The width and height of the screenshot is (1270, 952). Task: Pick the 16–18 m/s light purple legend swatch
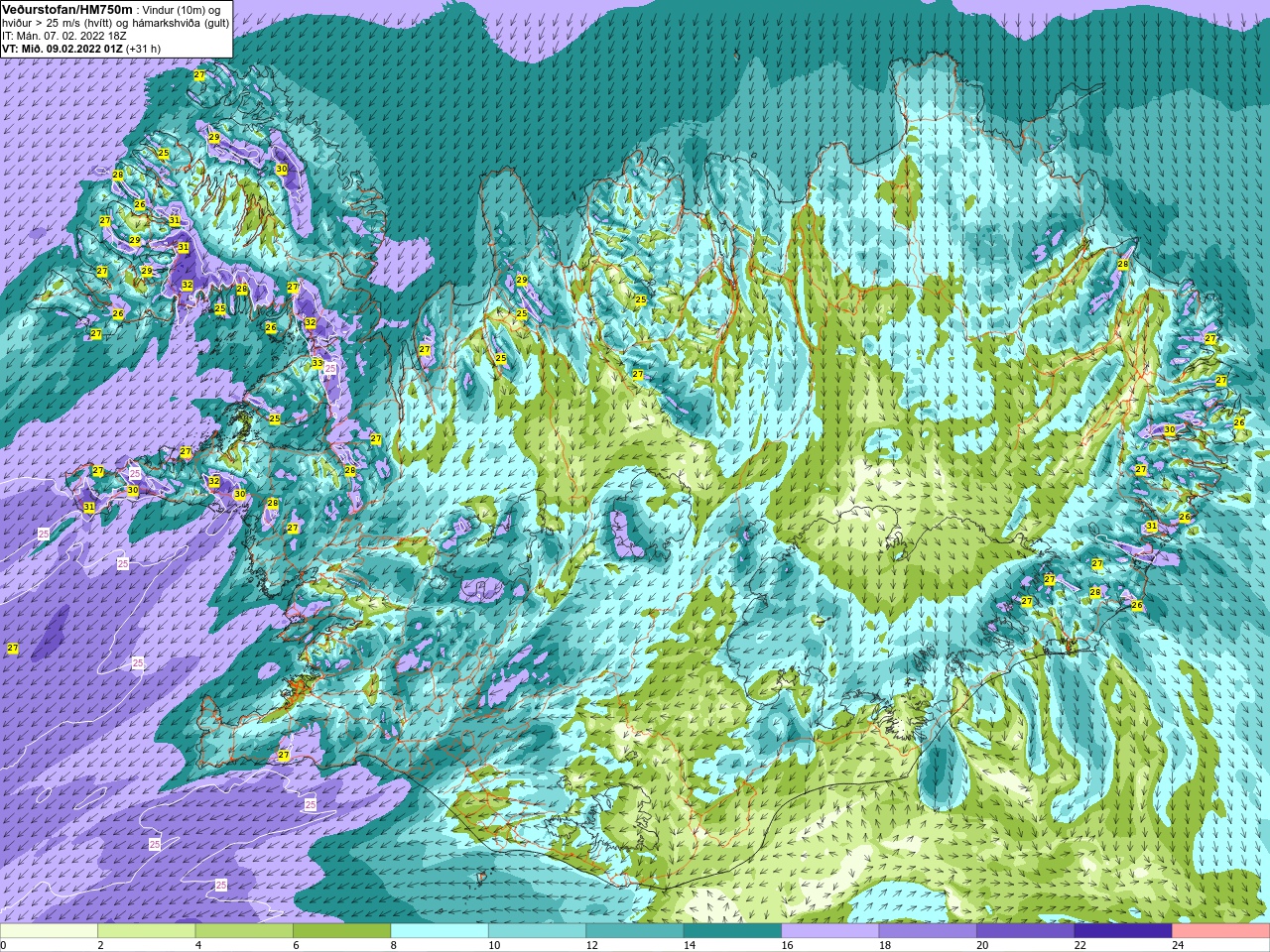[830, 931]
